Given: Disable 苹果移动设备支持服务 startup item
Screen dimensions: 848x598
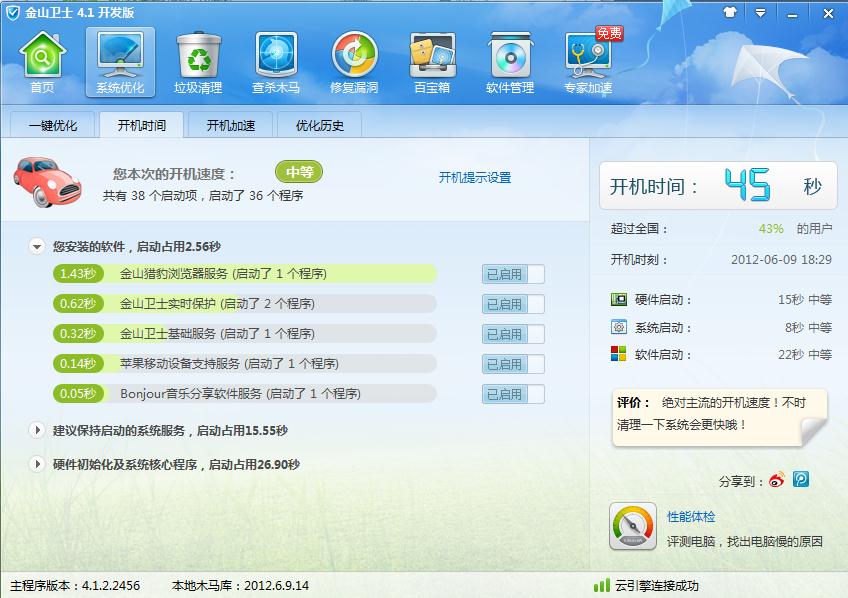Looking at the screenshot, I should click(511, 364).
